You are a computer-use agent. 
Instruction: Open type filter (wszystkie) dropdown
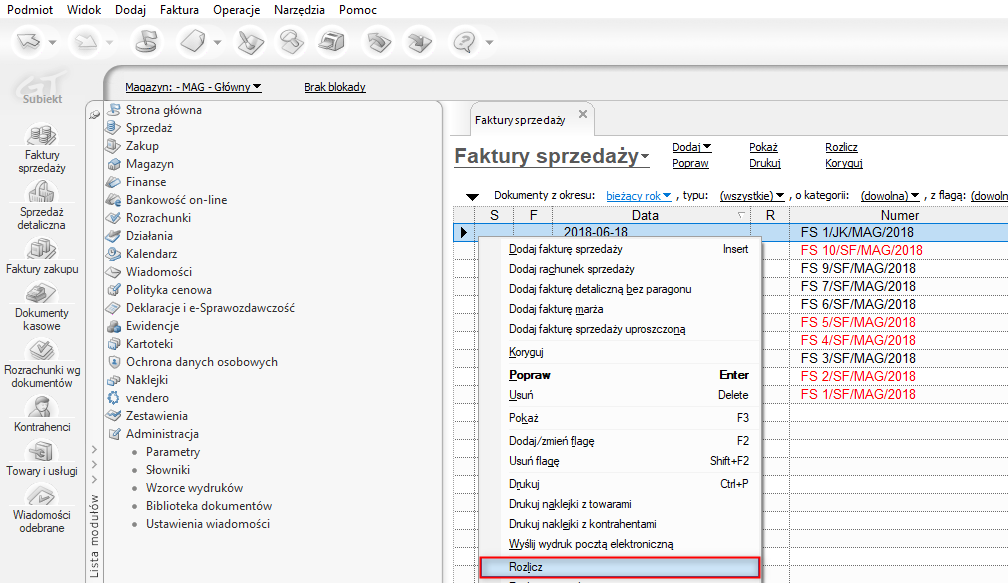pyautogui.click(x=752, y=195)
